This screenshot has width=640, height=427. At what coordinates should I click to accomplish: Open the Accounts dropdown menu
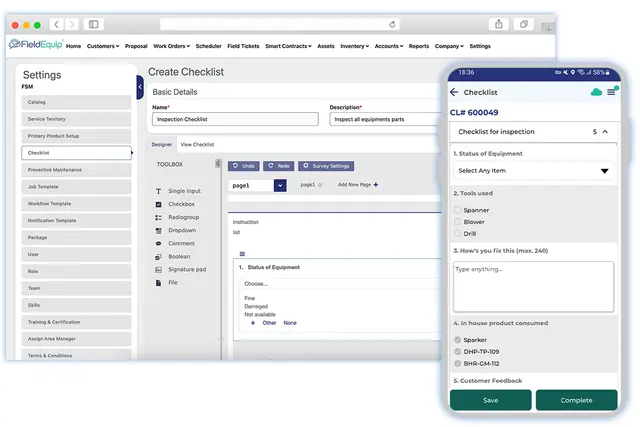click(389, 46)
